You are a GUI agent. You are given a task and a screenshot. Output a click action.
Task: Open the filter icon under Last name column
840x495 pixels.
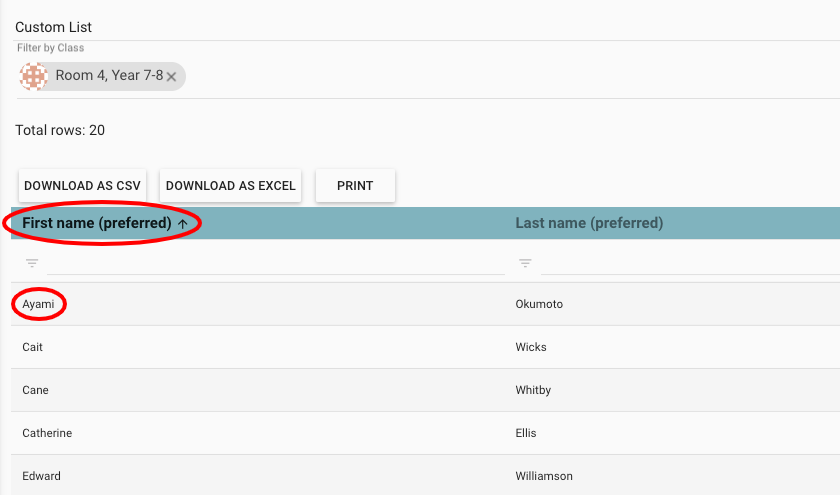(x=525, y=264)
